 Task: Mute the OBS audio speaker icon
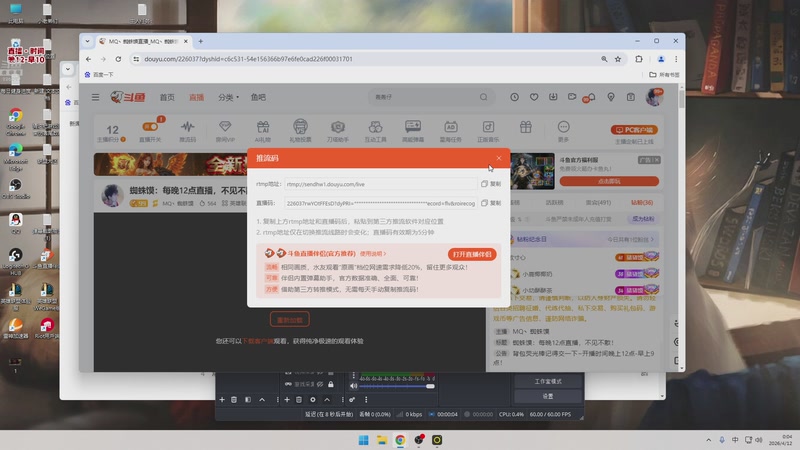(353, 386)
